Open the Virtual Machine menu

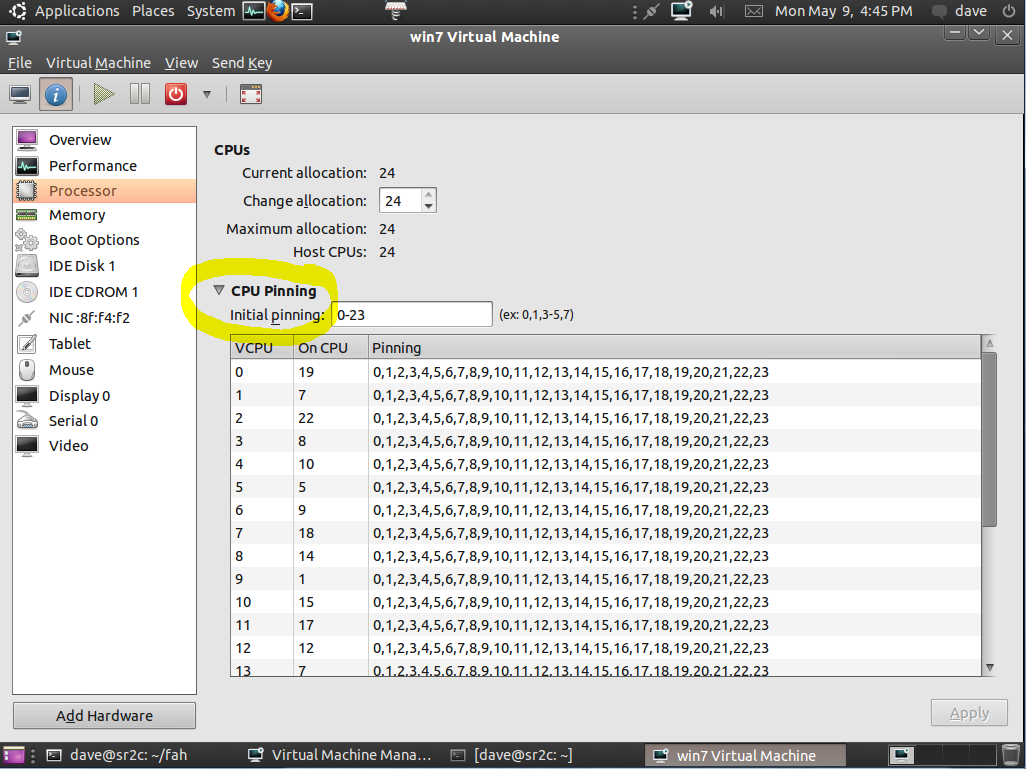(x=98, y=63)
